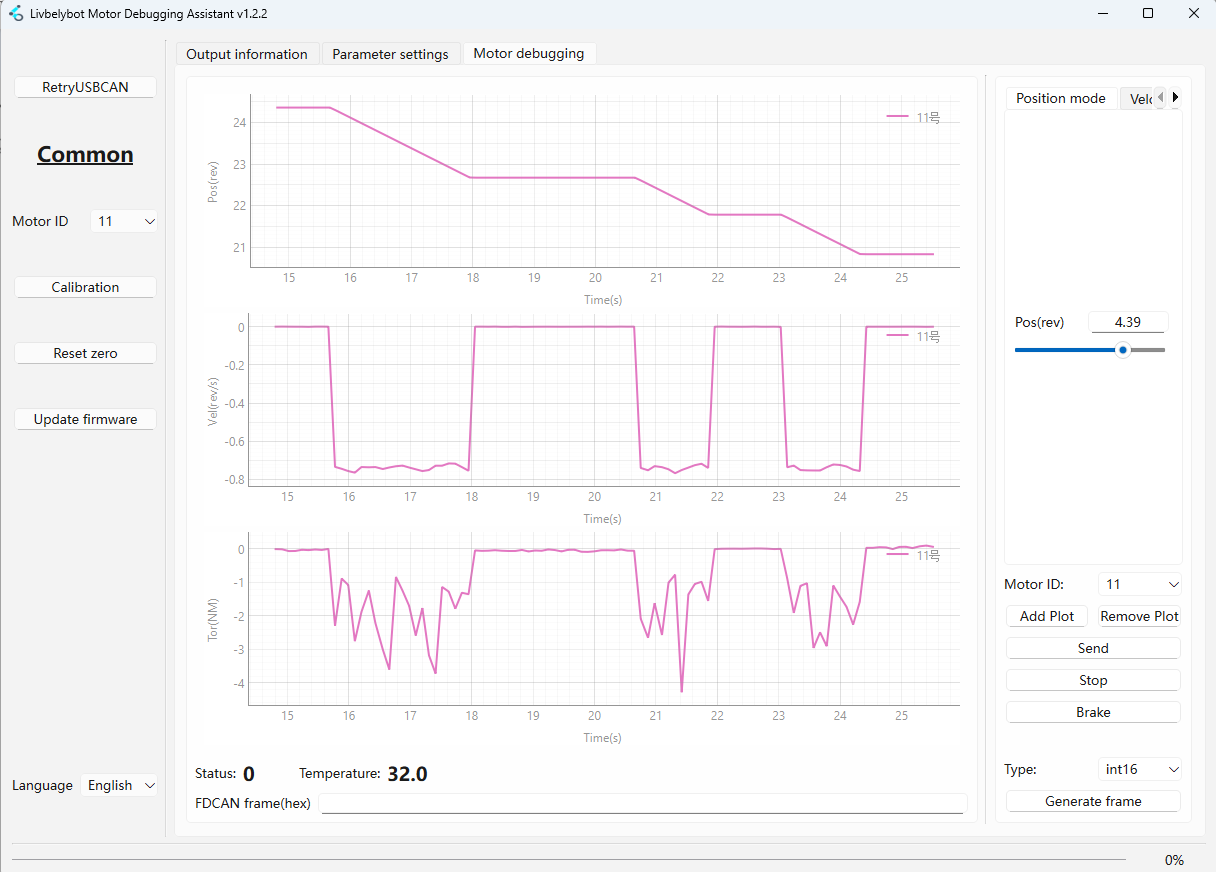Open the Motor ID dropdown in Common panel
The image size is (1216, 872).
pos(124,221)
